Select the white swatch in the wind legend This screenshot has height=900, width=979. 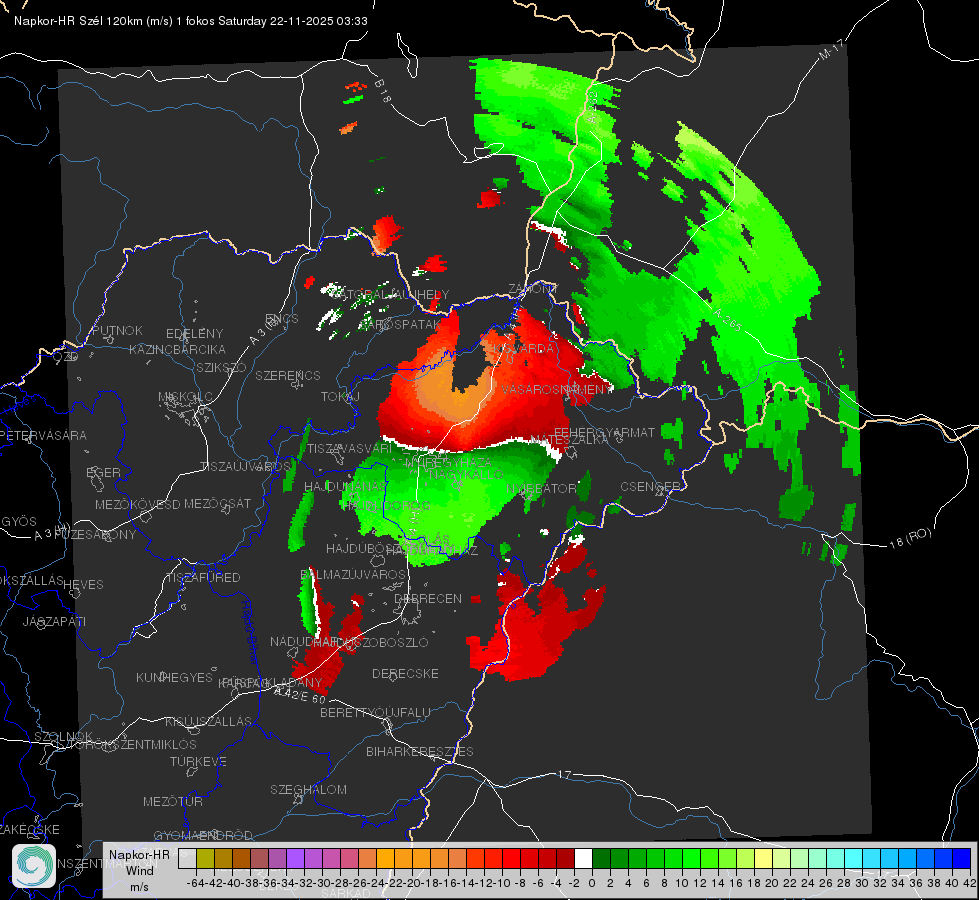[583, 859]
